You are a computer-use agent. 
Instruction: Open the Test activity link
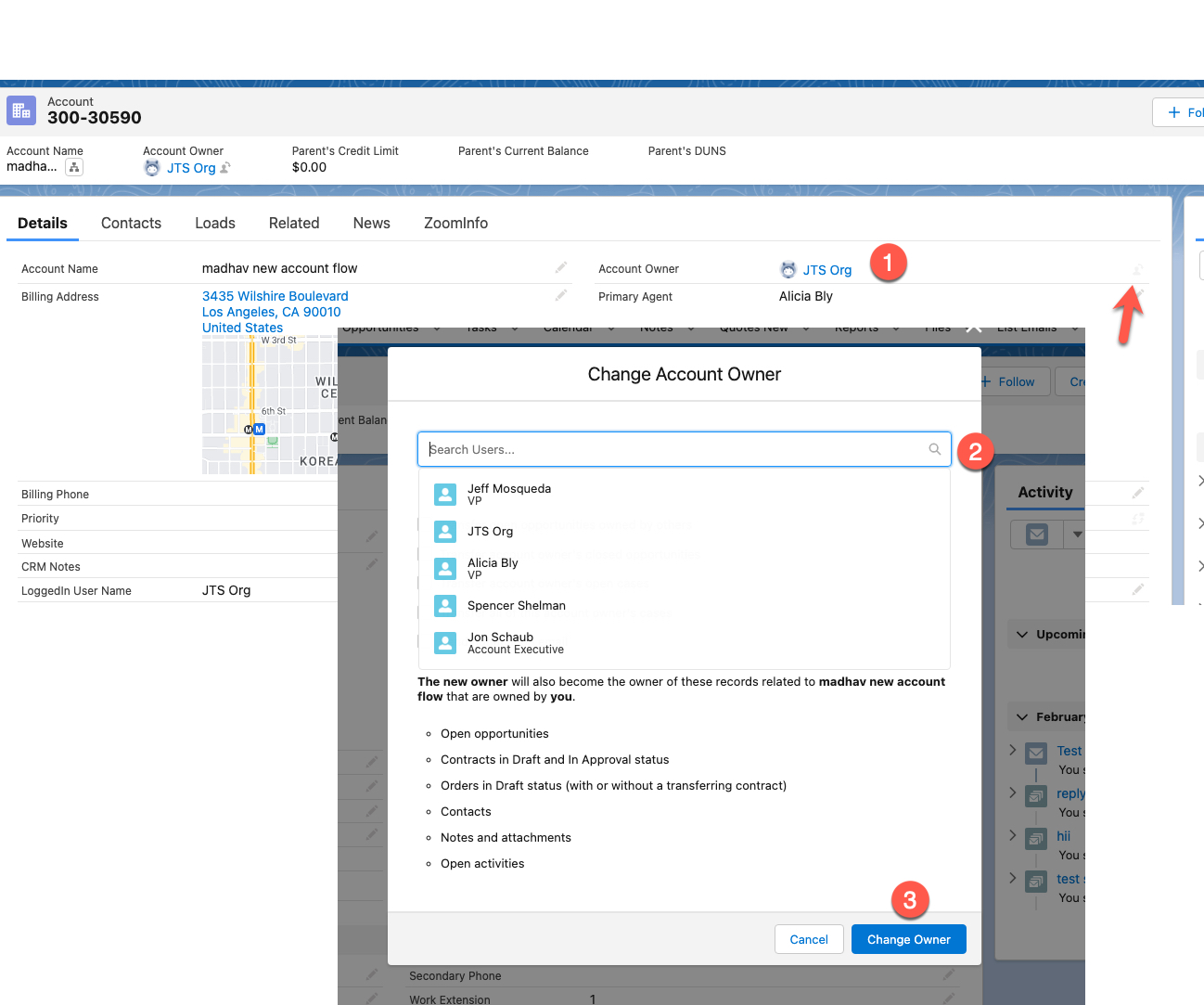1070,751
